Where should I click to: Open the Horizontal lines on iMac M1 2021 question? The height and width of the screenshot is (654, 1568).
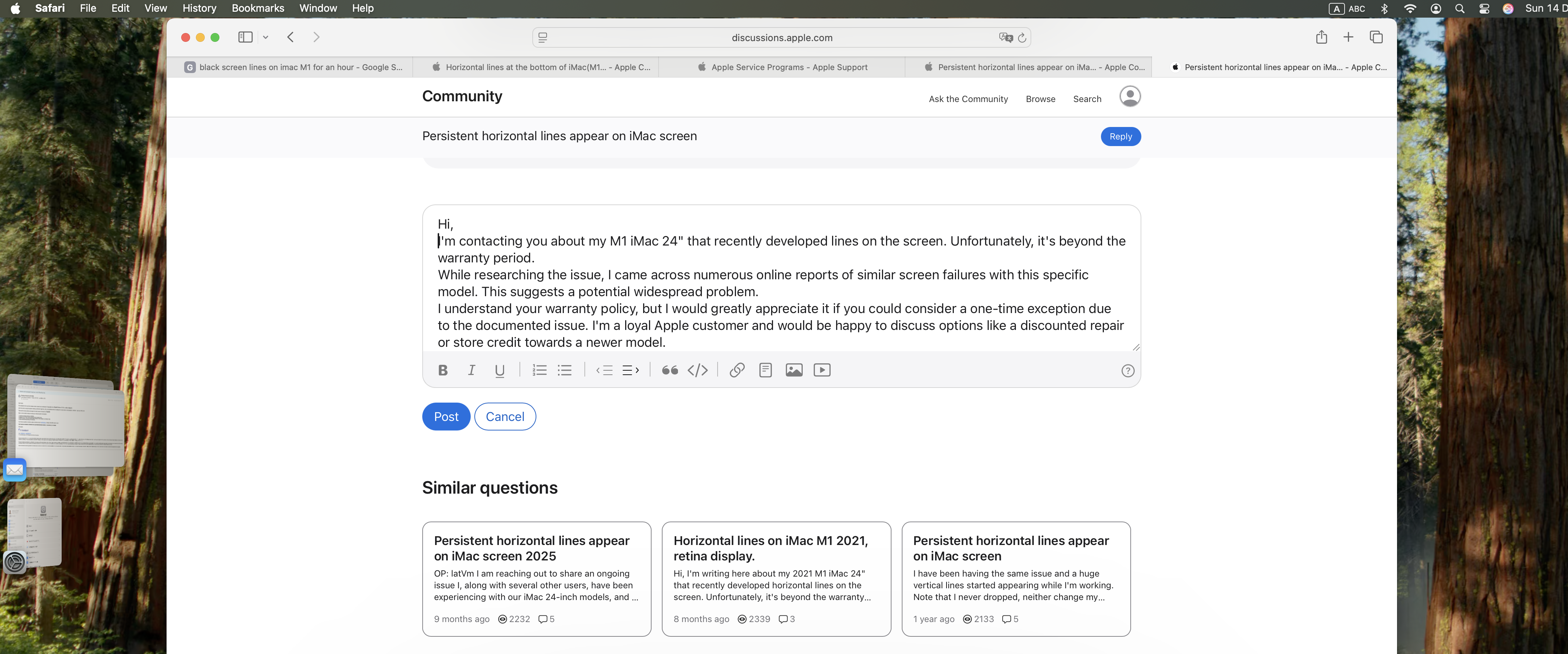(770, 548)
